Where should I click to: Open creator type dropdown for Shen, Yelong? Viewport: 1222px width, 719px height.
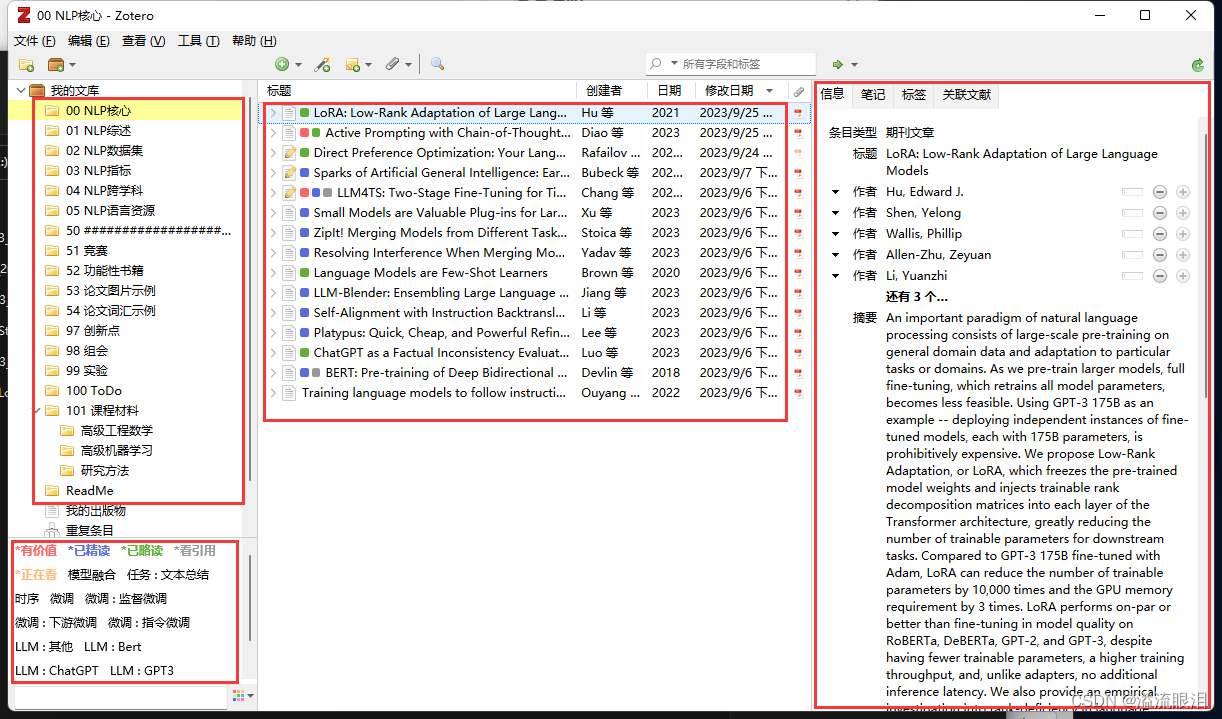[x=836, y=213]
